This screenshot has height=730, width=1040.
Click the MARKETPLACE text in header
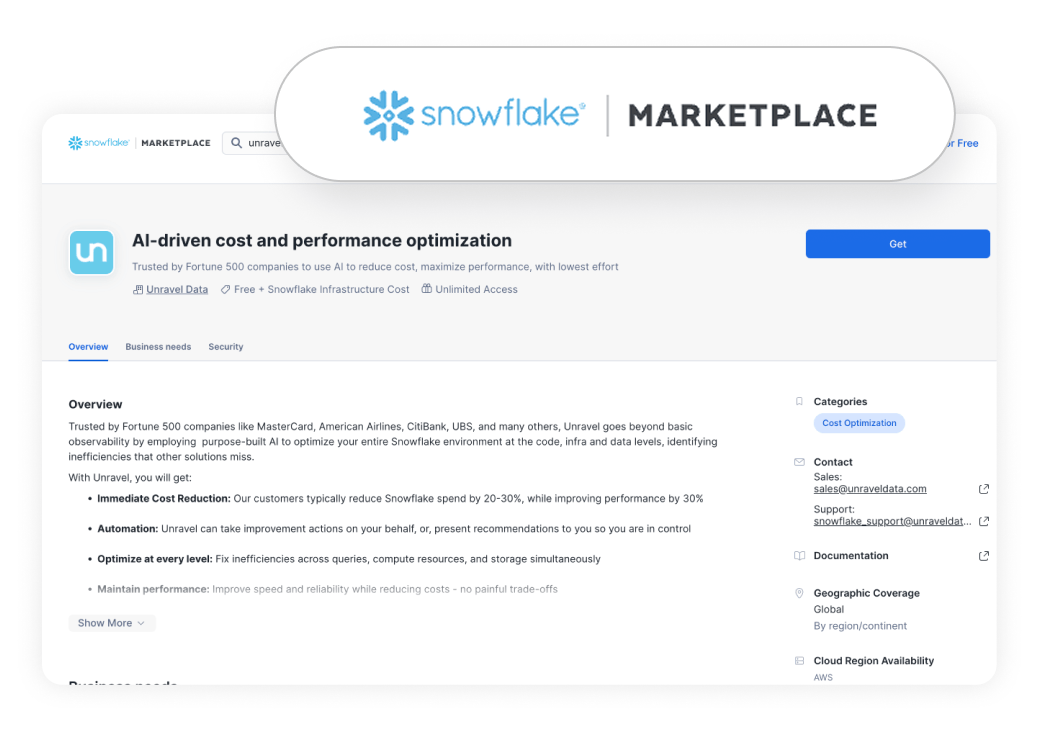click(x=176, y=143)
